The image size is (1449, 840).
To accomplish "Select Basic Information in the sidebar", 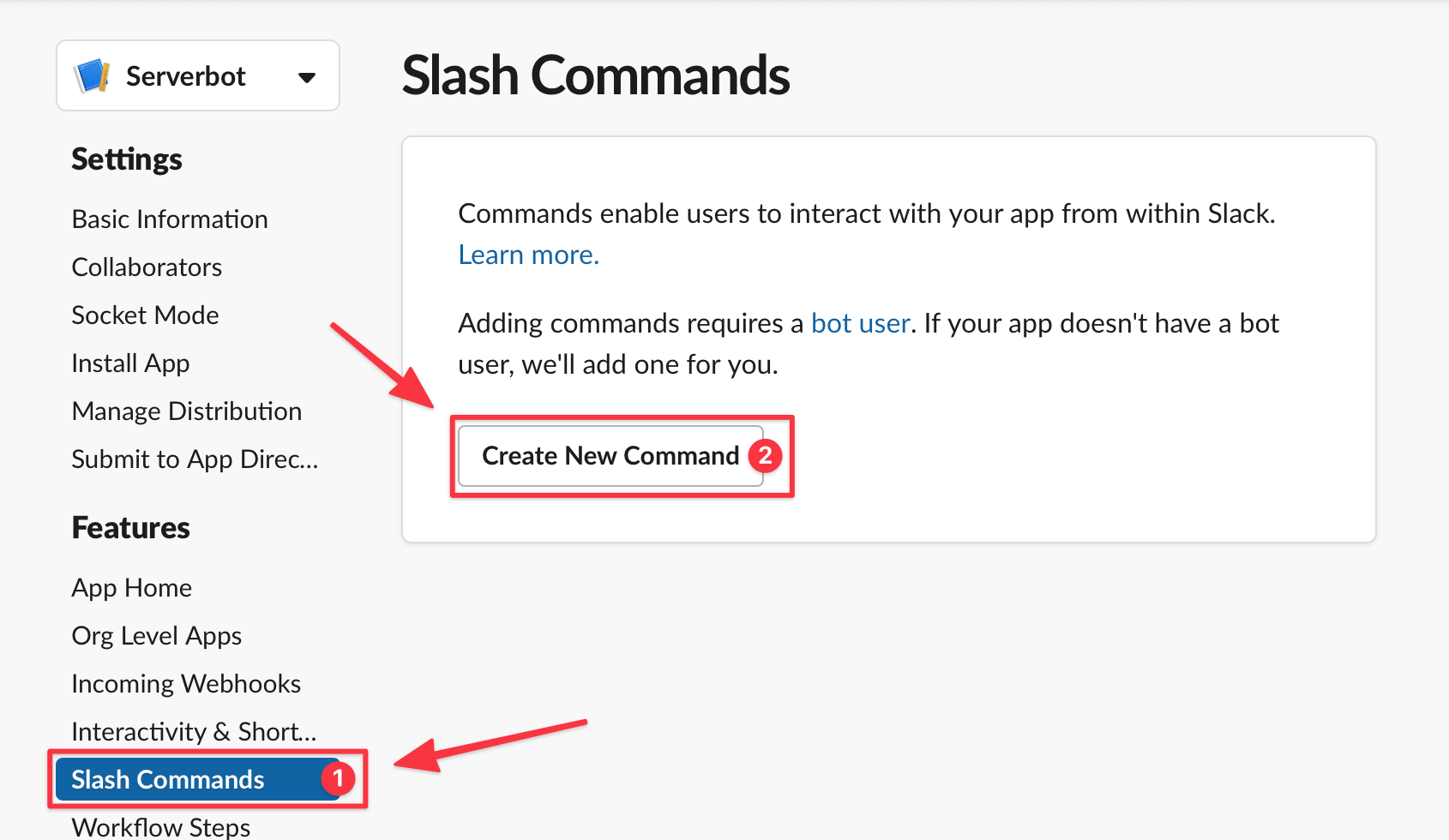I will click(169, 219).
